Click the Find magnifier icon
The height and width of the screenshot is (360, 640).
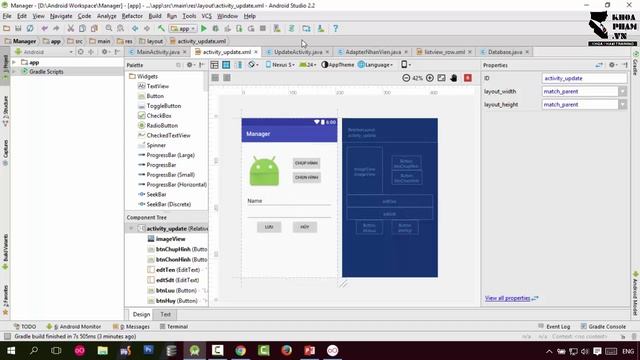tap(109, 29)
